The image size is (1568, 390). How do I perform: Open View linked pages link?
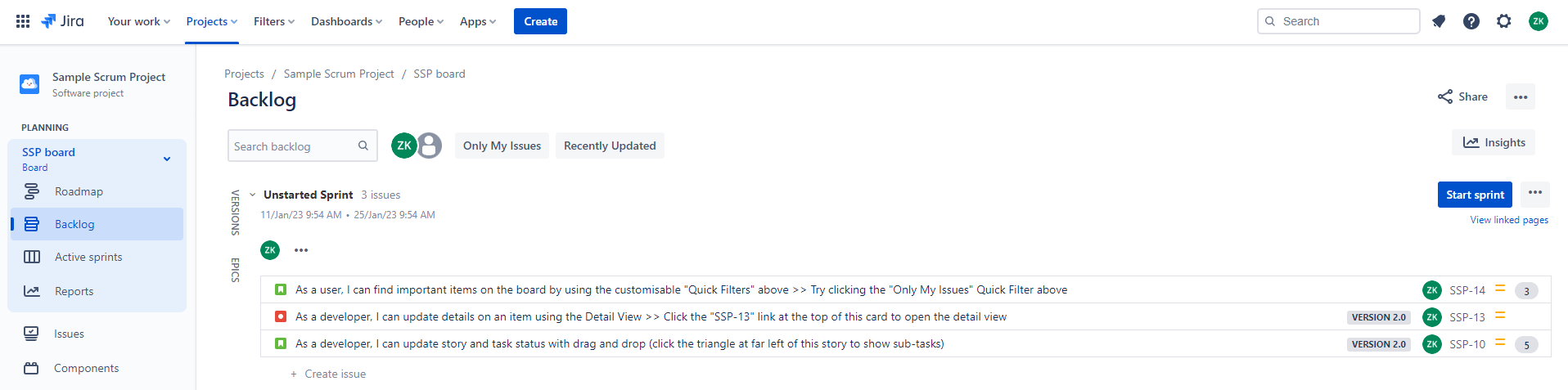(x=1508, y=220)
